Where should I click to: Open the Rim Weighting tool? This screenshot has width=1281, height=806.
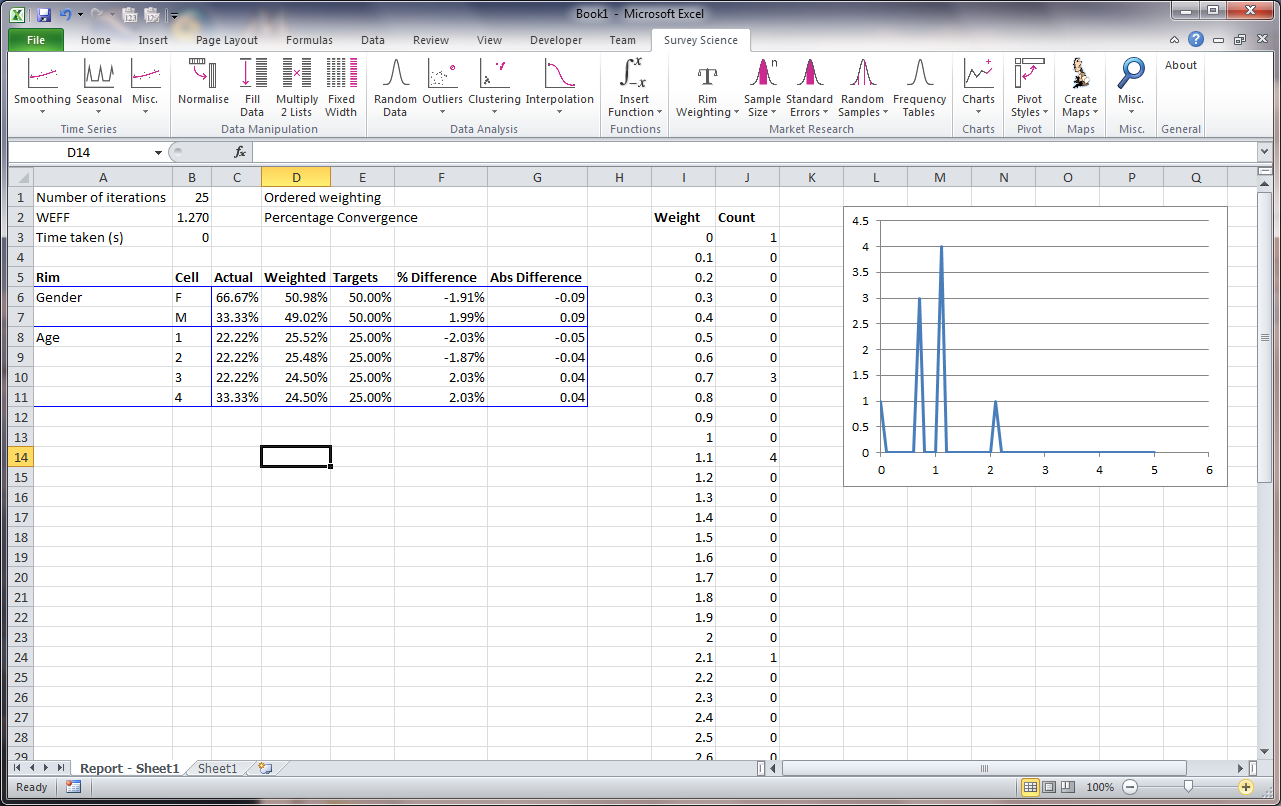pyautogui.click(x=707, y=88)
